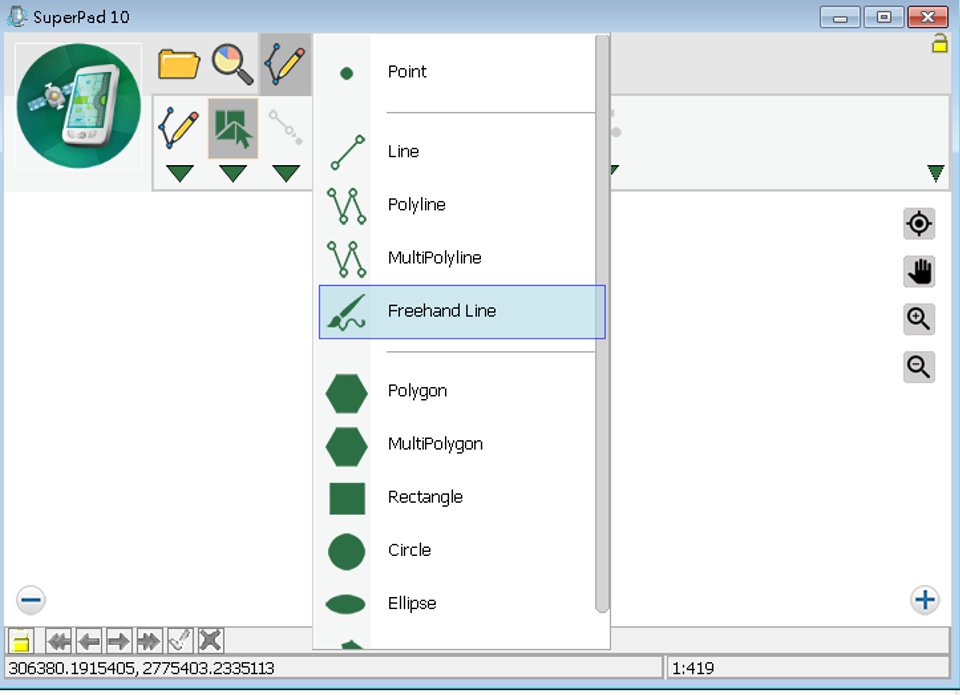Click the zoom in magnifier tool
The height and width of the screenshot is (695, 960).
919,319
